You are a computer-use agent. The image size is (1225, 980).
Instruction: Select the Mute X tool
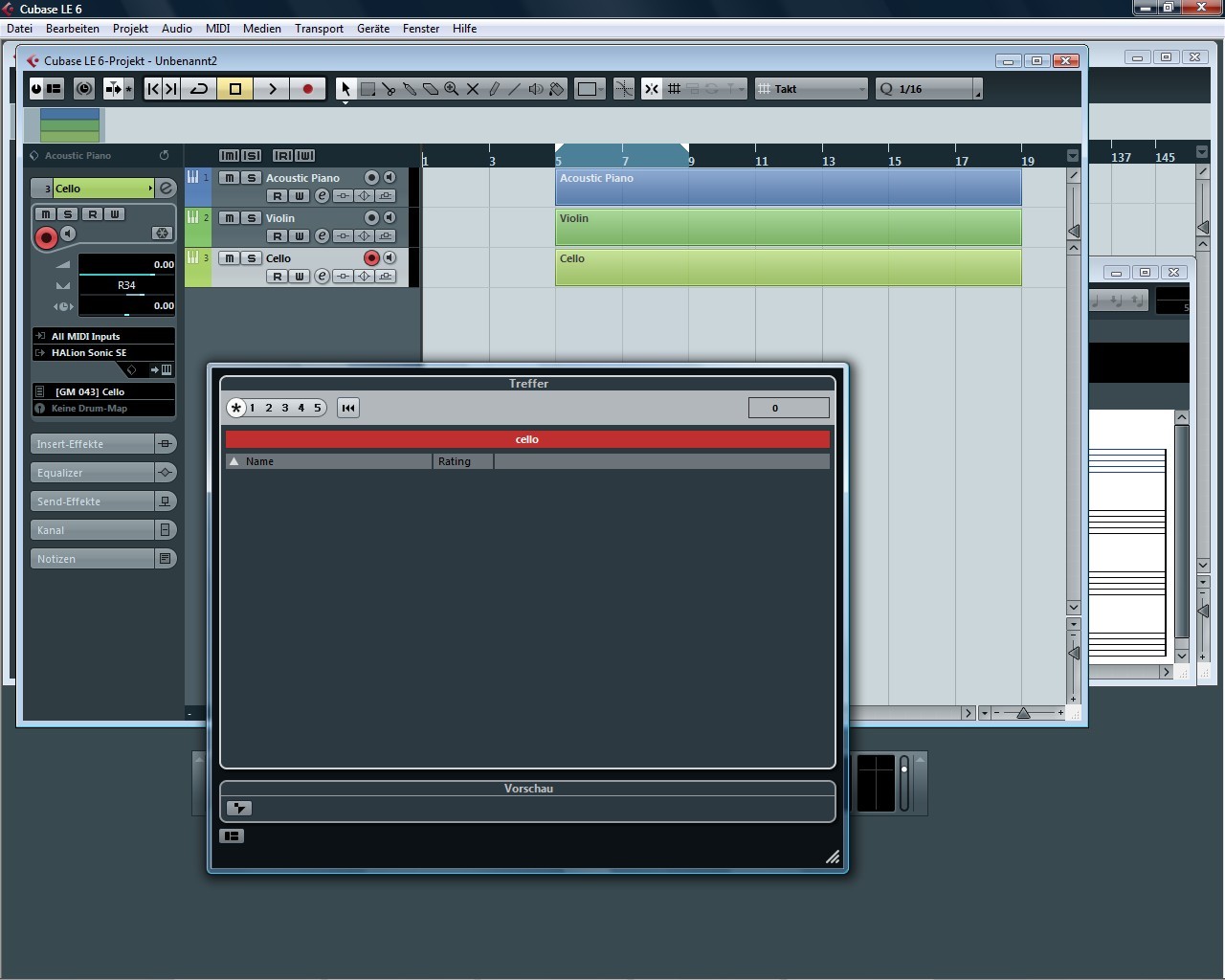473,89
